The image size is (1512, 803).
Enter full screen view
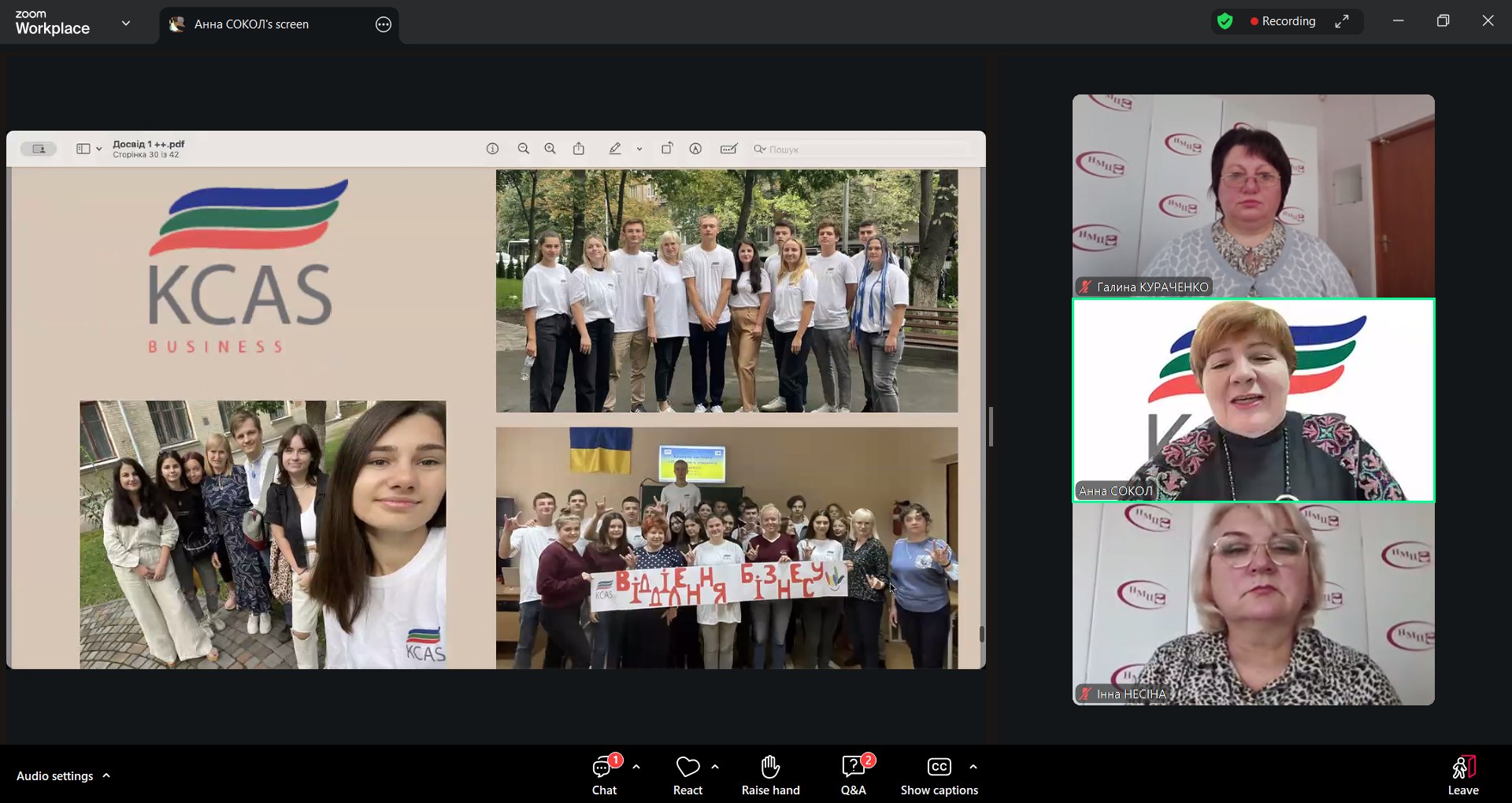1342,21
